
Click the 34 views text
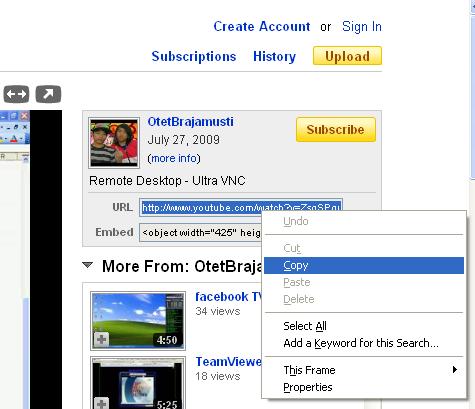click(218, 311)
